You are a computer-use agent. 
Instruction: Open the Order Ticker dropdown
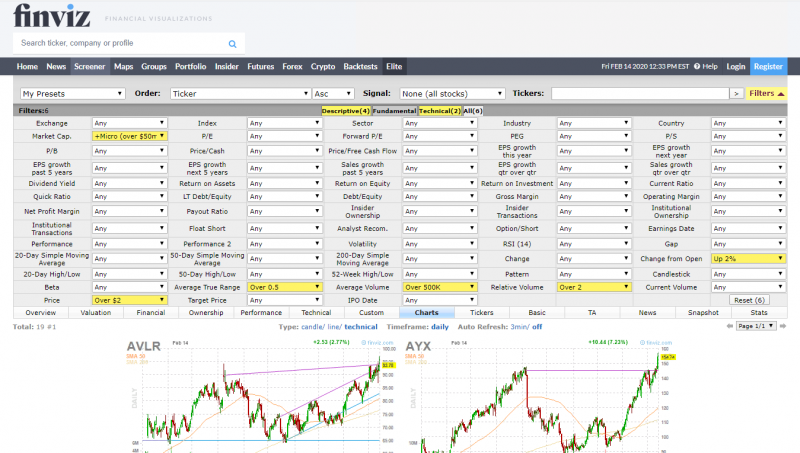tap(240, 94)
